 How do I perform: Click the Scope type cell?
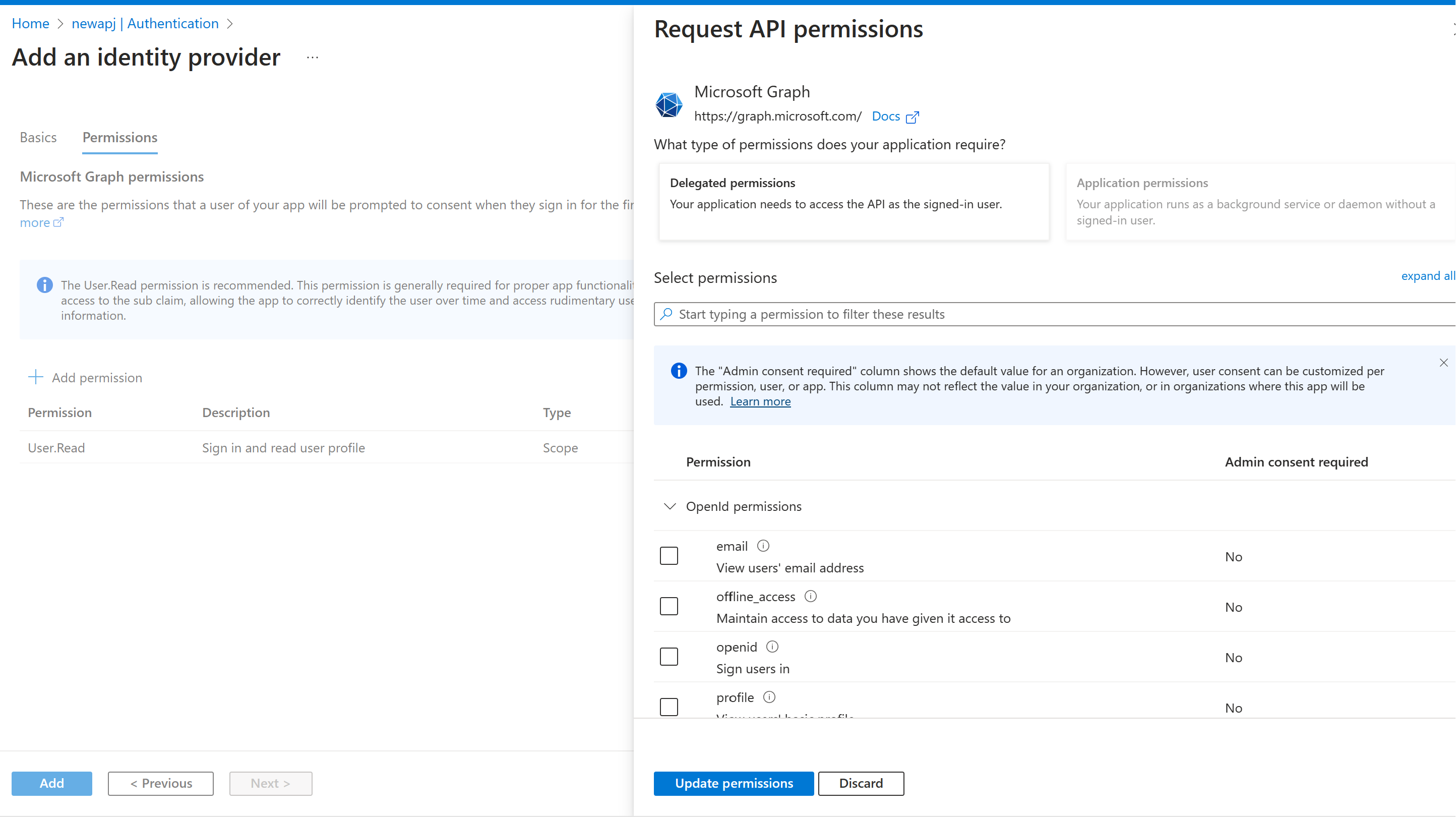pos(560,448)
